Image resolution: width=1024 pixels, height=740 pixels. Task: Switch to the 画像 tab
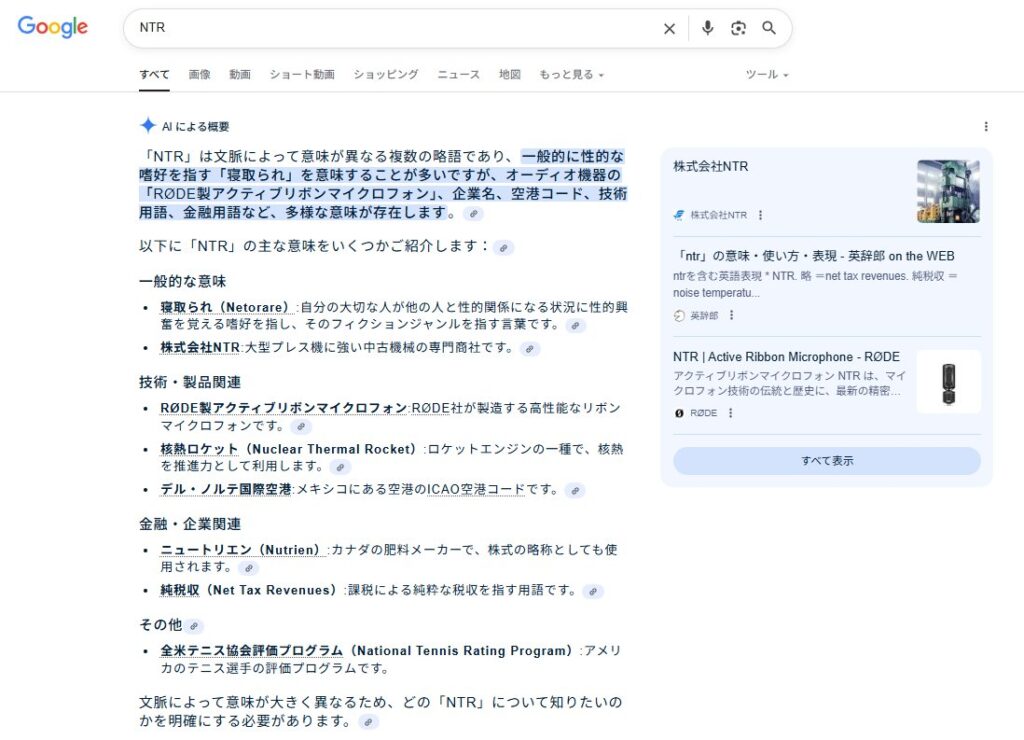tap(199, 75)
